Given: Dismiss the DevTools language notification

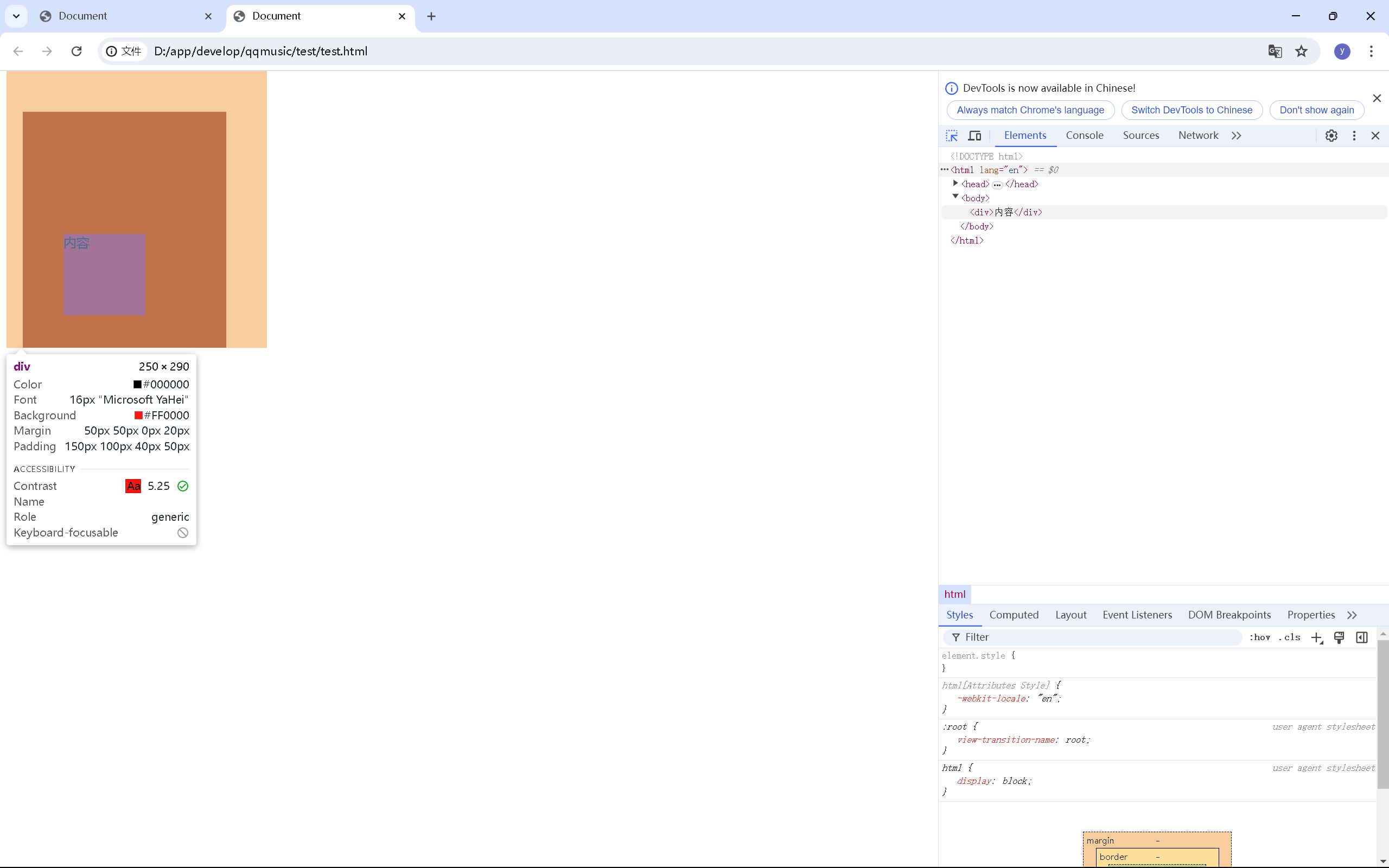Looking at the screenshot, I should click(1377, 98).
